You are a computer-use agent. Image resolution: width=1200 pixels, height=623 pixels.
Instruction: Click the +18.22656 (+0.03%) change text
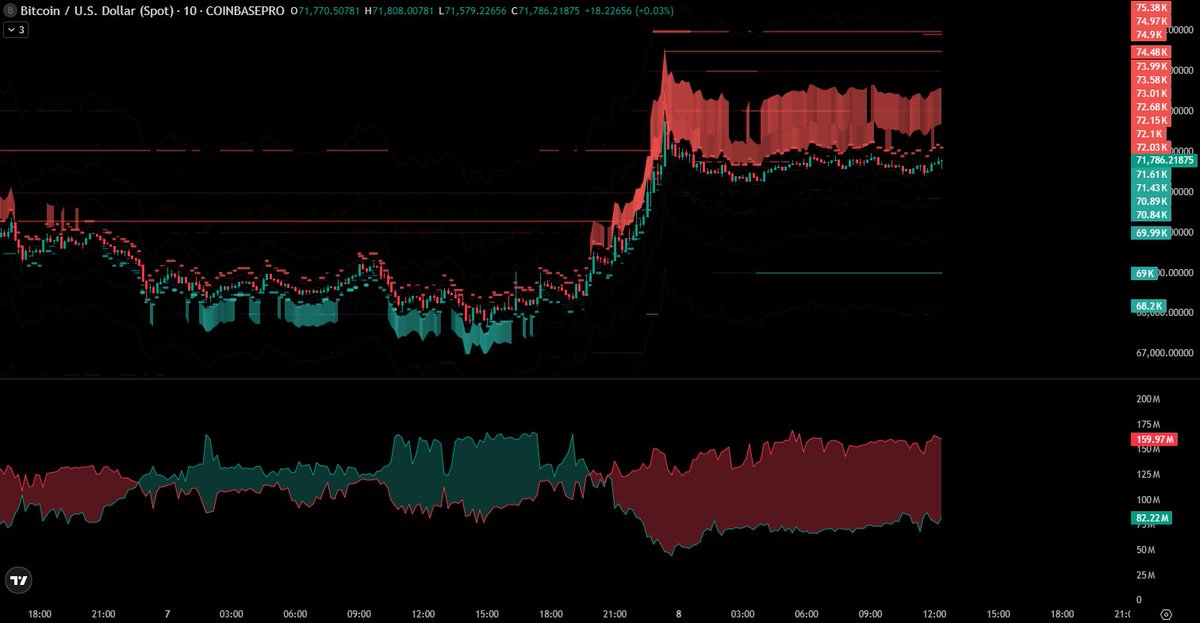point(631,10)
